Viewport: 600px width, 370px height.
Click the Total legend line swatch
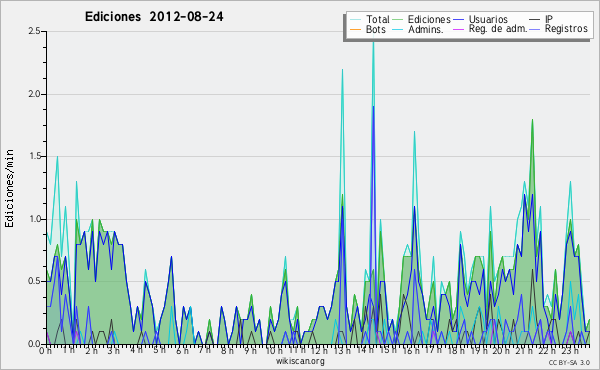tap(356, 20)
